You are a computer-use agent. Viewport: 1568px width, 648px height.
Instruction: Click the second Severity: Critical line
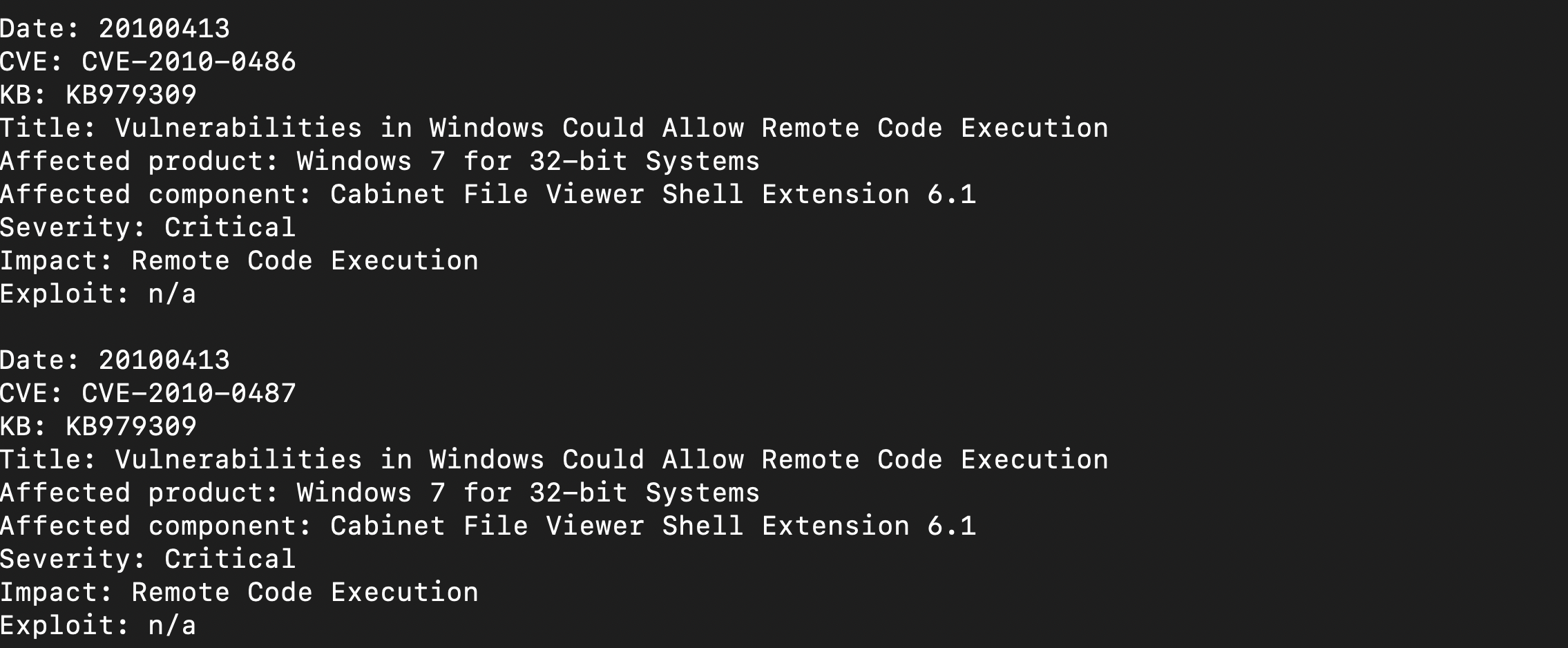pyautogui.click(x=148, y=560)
